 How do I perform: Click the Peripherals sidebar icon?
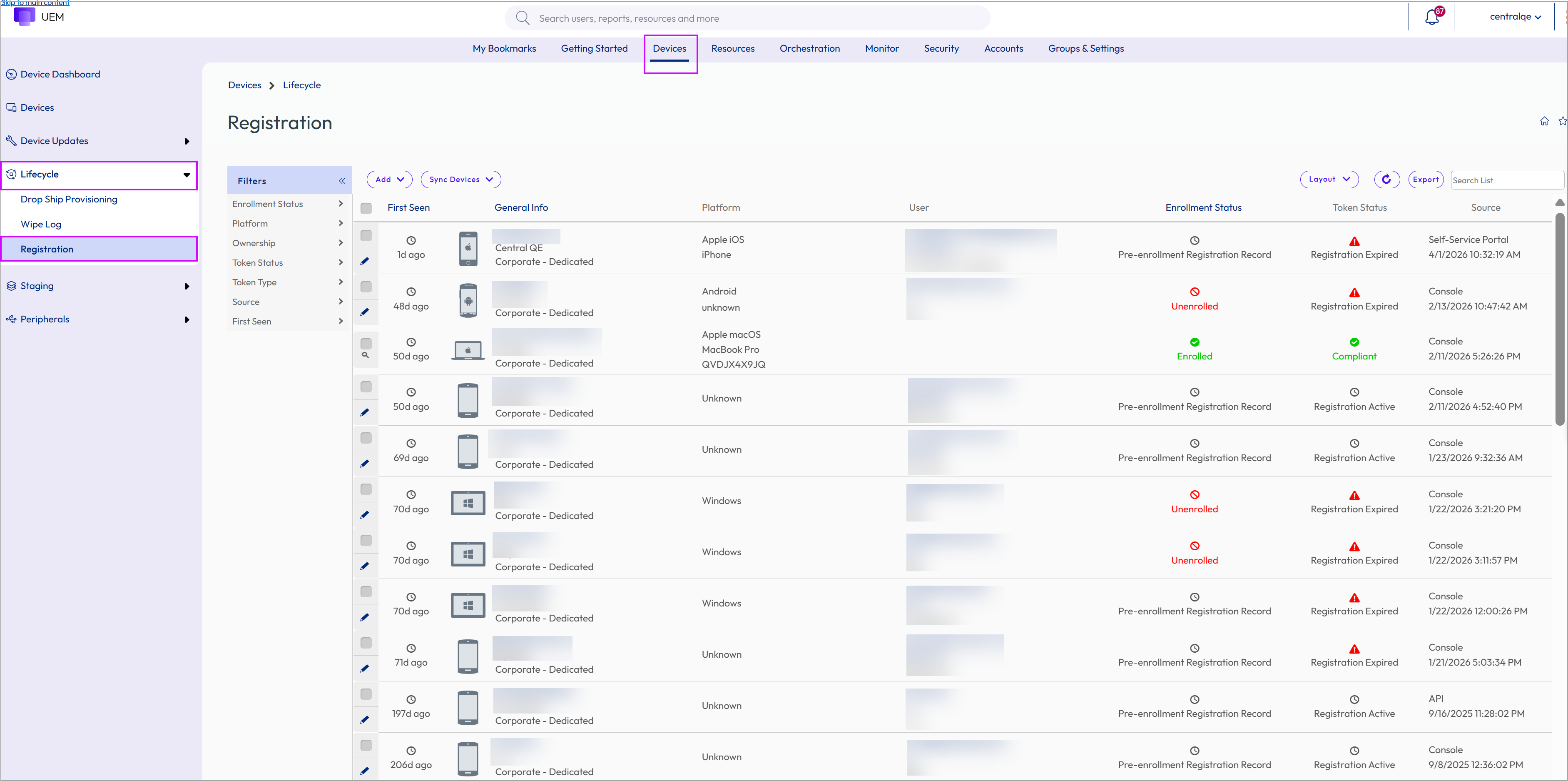[x=12, y=319]
